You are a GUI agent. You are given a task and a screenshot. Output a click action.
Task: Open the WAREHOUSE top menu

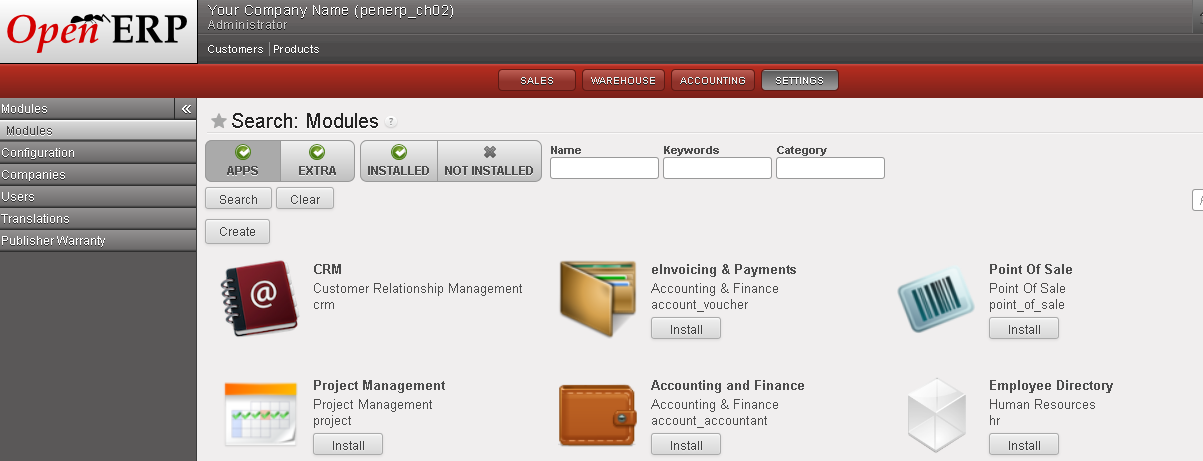click(623, 80)
